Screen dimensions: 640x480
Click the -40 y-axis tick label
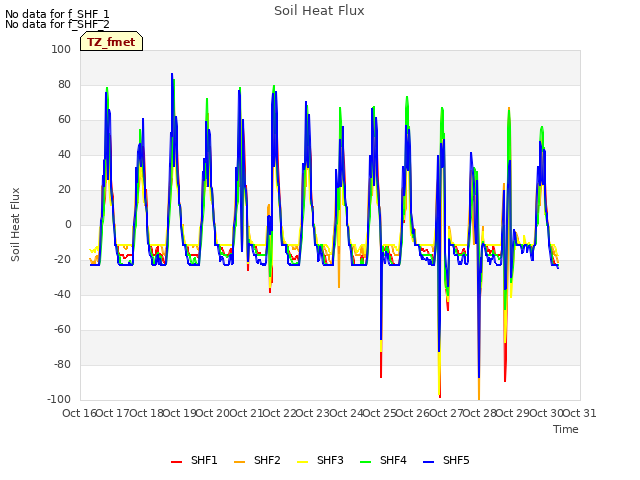tap(62, 294)
